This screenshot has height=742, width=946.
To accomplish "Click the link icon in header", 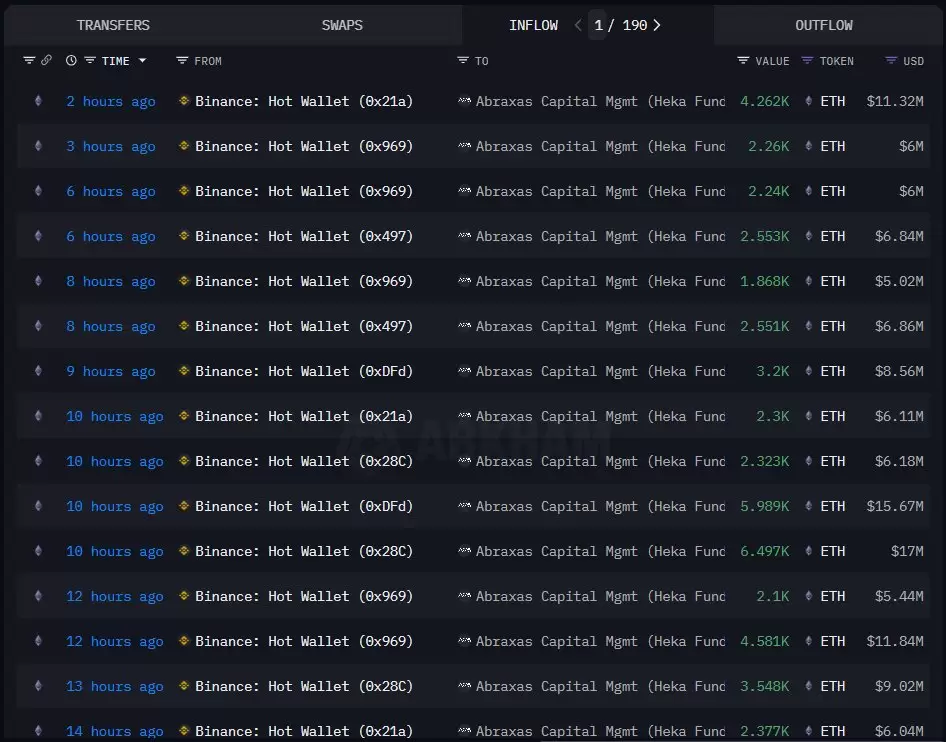I will [x=46, y=60].
